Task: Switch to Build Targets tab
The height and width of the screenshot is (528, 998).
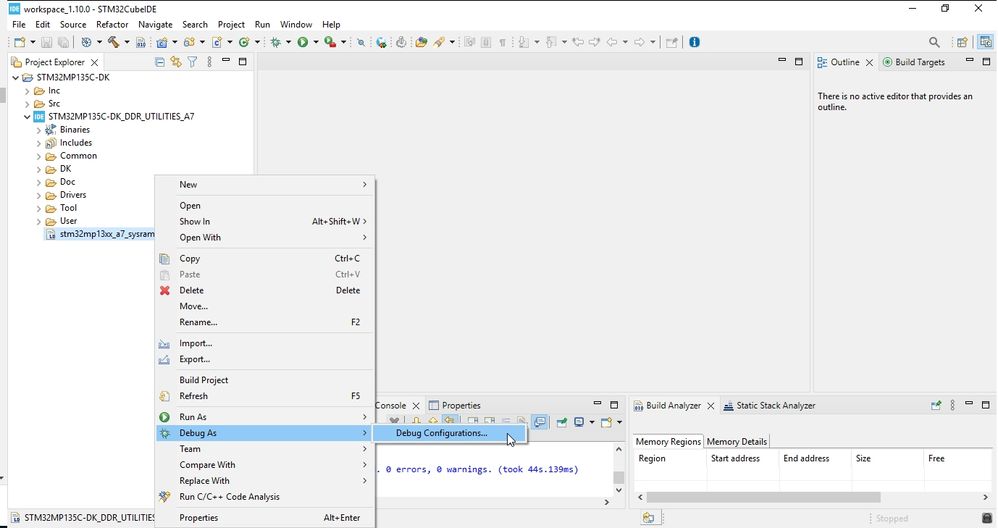Action: [x=913, y=62]
